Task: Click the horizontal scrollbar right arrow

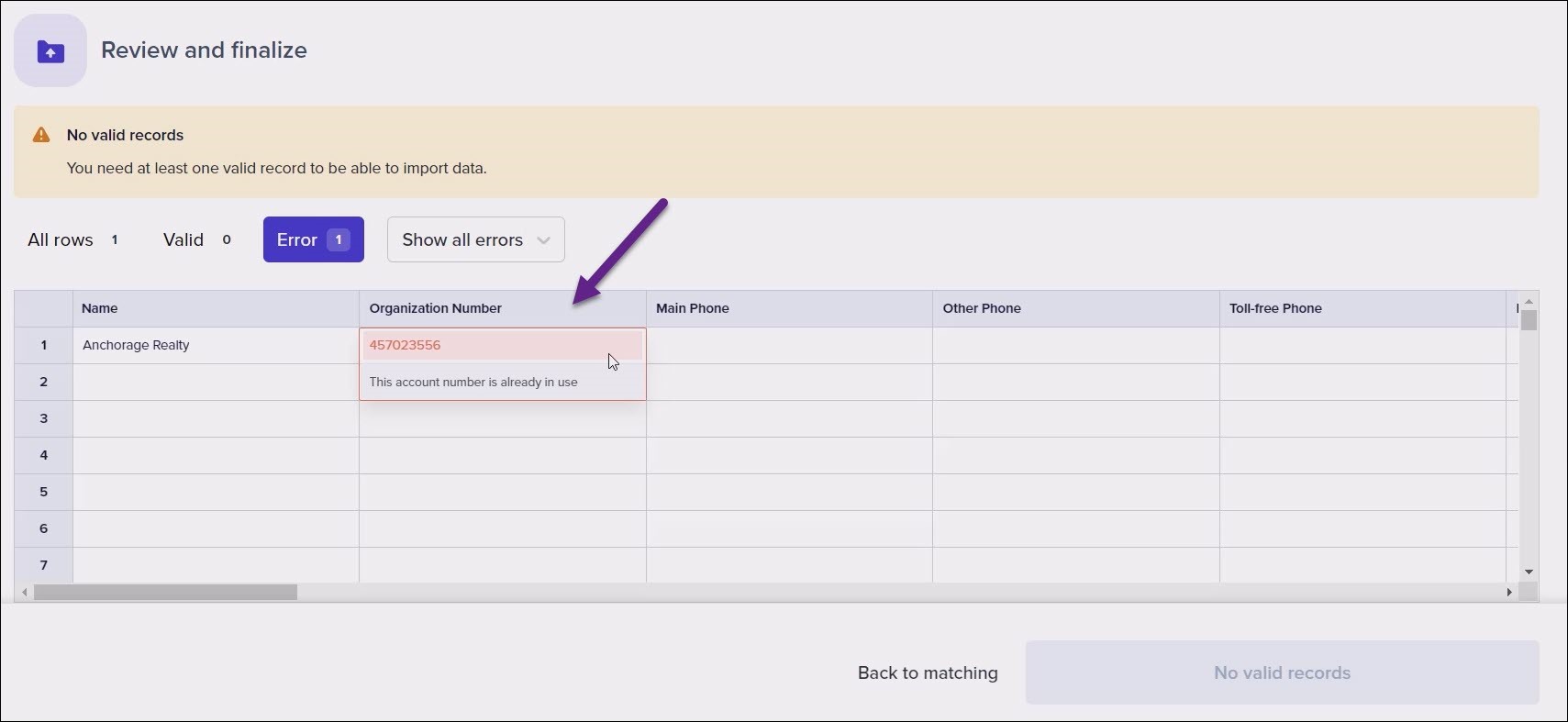Action: pyautogui.click(x=1508, y=593)
